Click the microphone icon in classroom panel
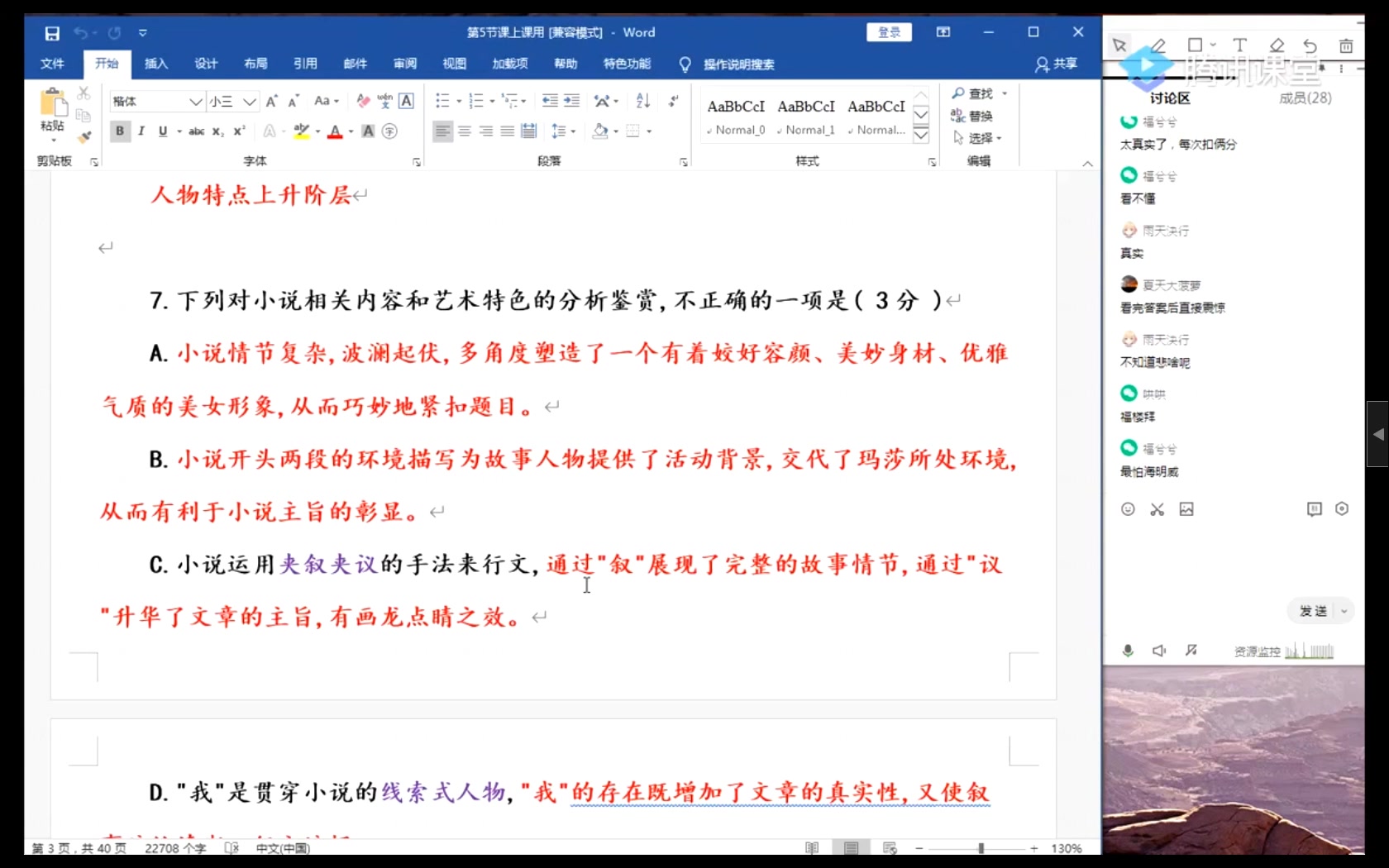Screen dimensions: 1389x868 coord(1128,651)
